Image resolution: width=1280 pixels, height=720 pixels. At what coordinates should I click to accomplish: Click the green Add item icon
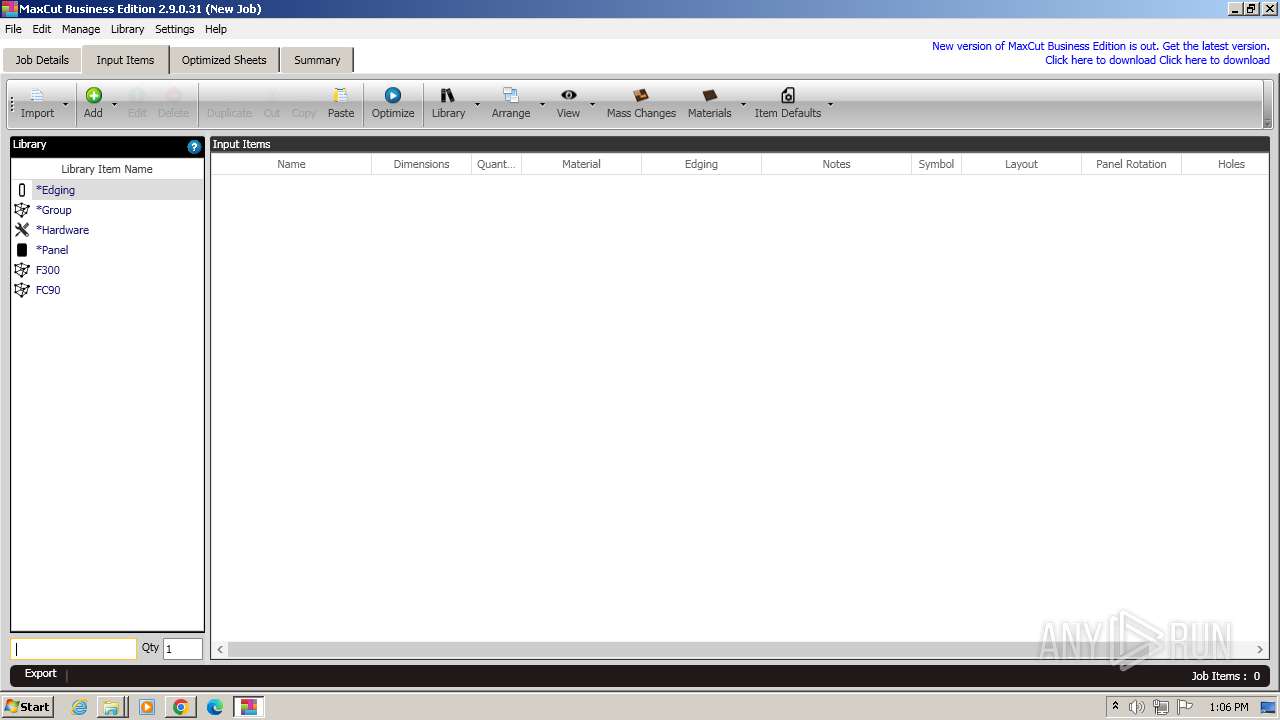tap(93, 95)
